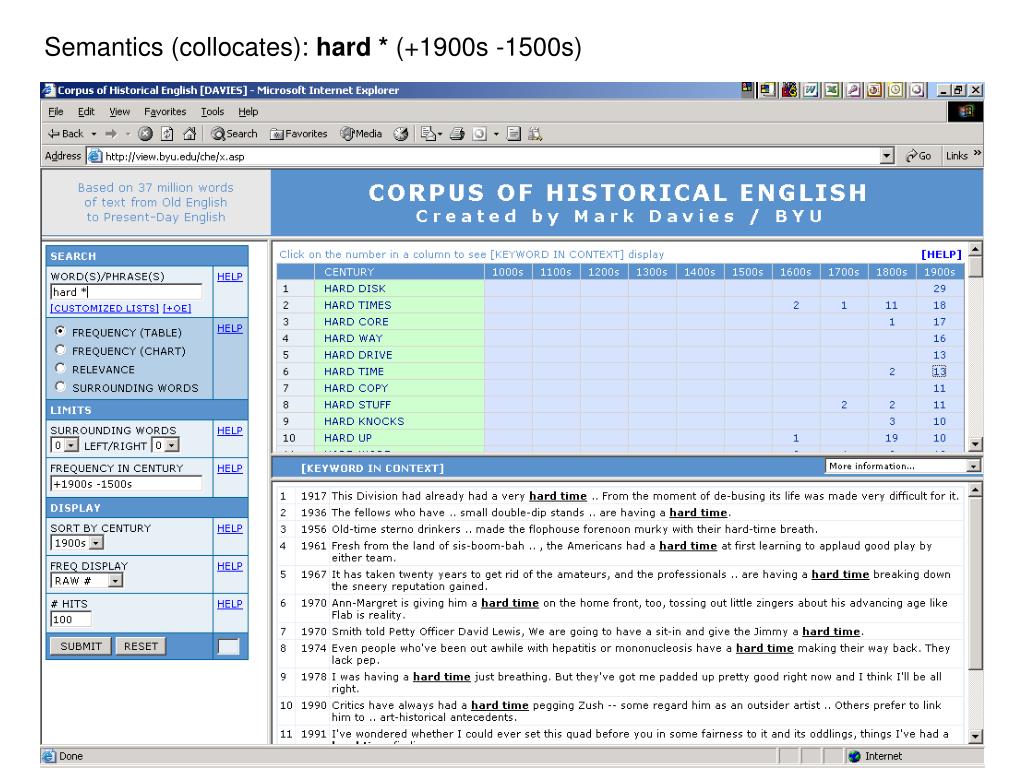This screenshot has width=1024, height=768.
Task: Open the Favorites pane from the toolbar
Action: click(299, 134)
